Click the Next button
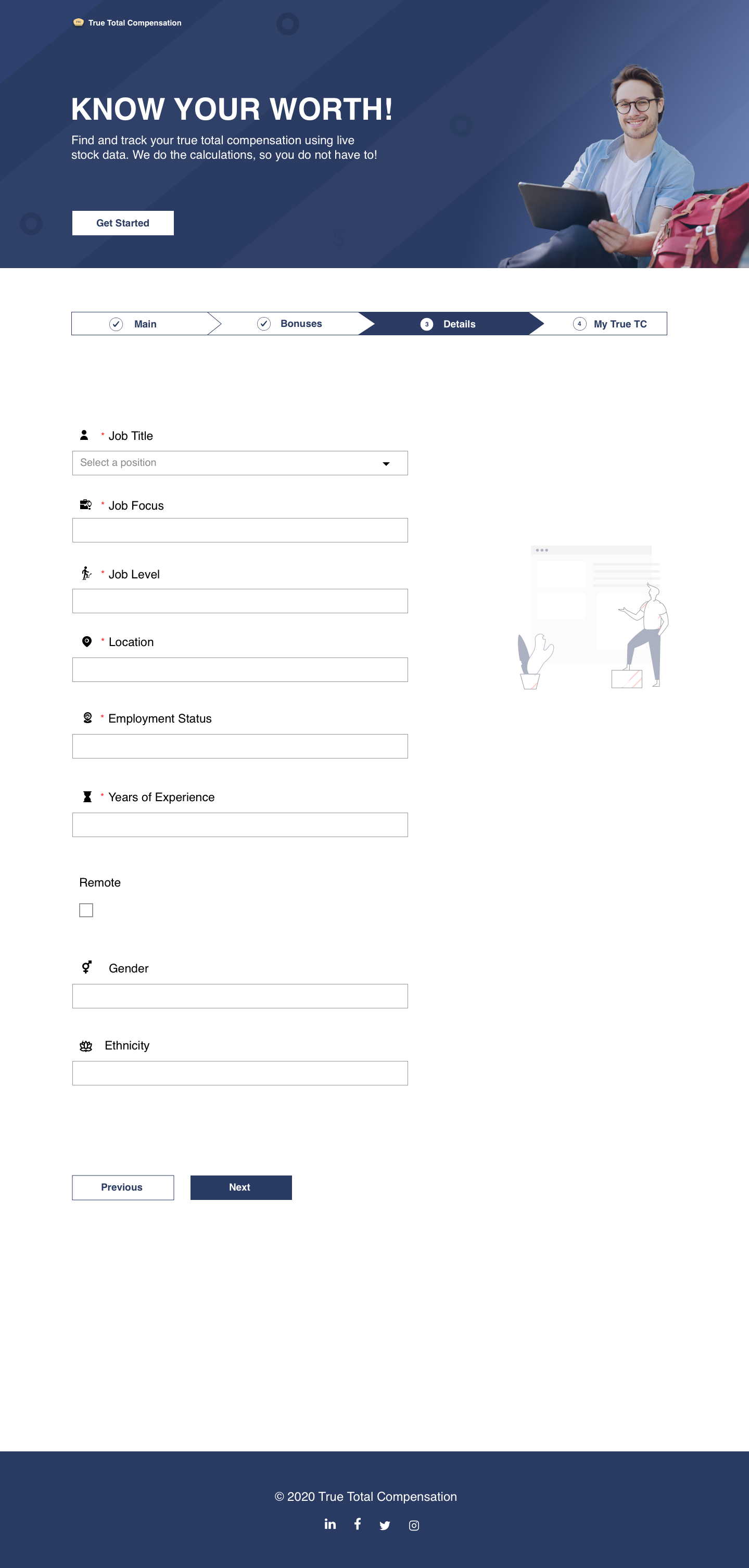Viewport: 749px width, 1568px height. [x=241, y=1187]
